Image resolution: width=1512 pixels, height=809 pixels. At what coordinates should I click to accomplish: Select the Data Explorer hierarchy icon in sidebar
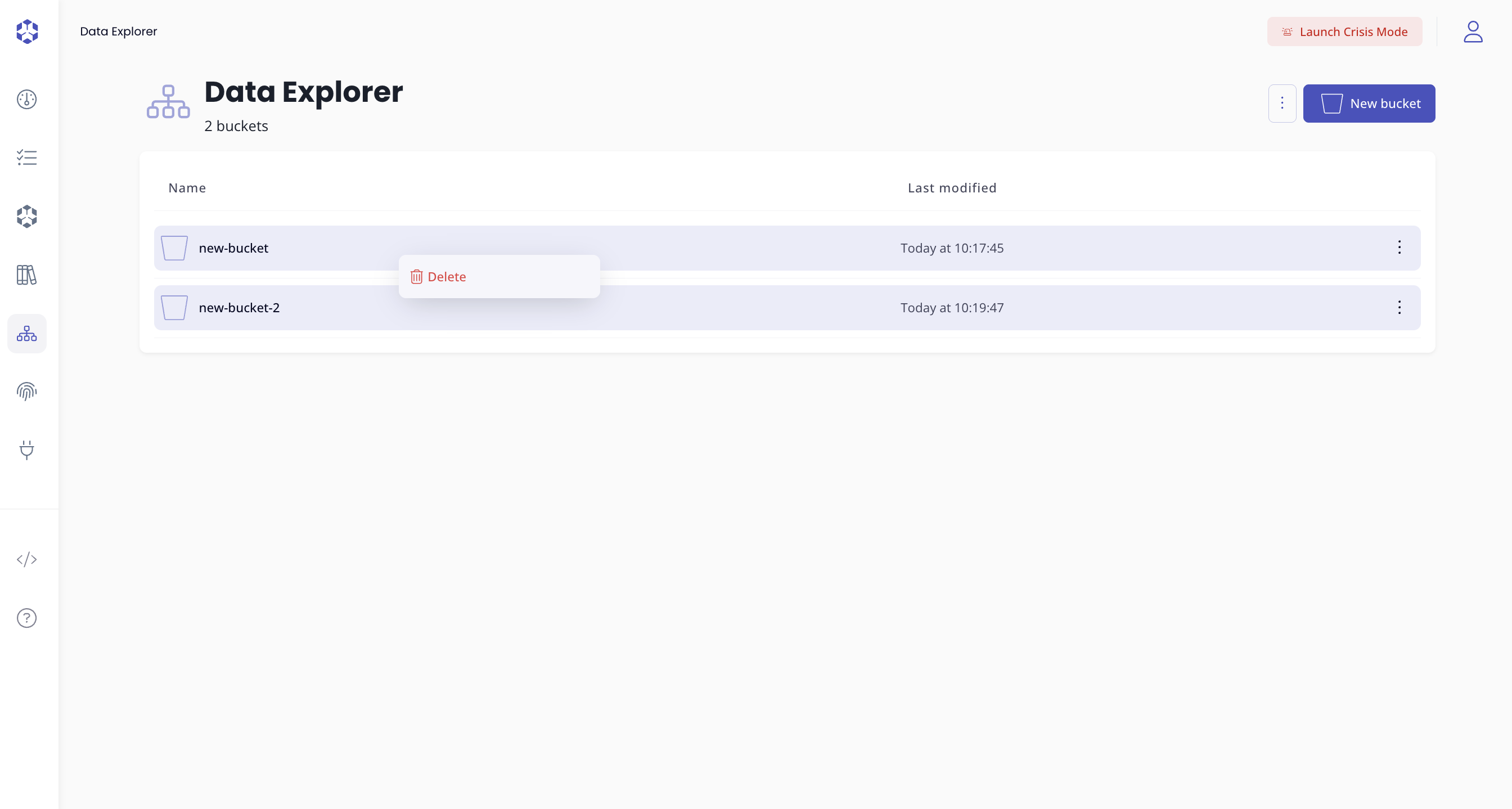26,334
